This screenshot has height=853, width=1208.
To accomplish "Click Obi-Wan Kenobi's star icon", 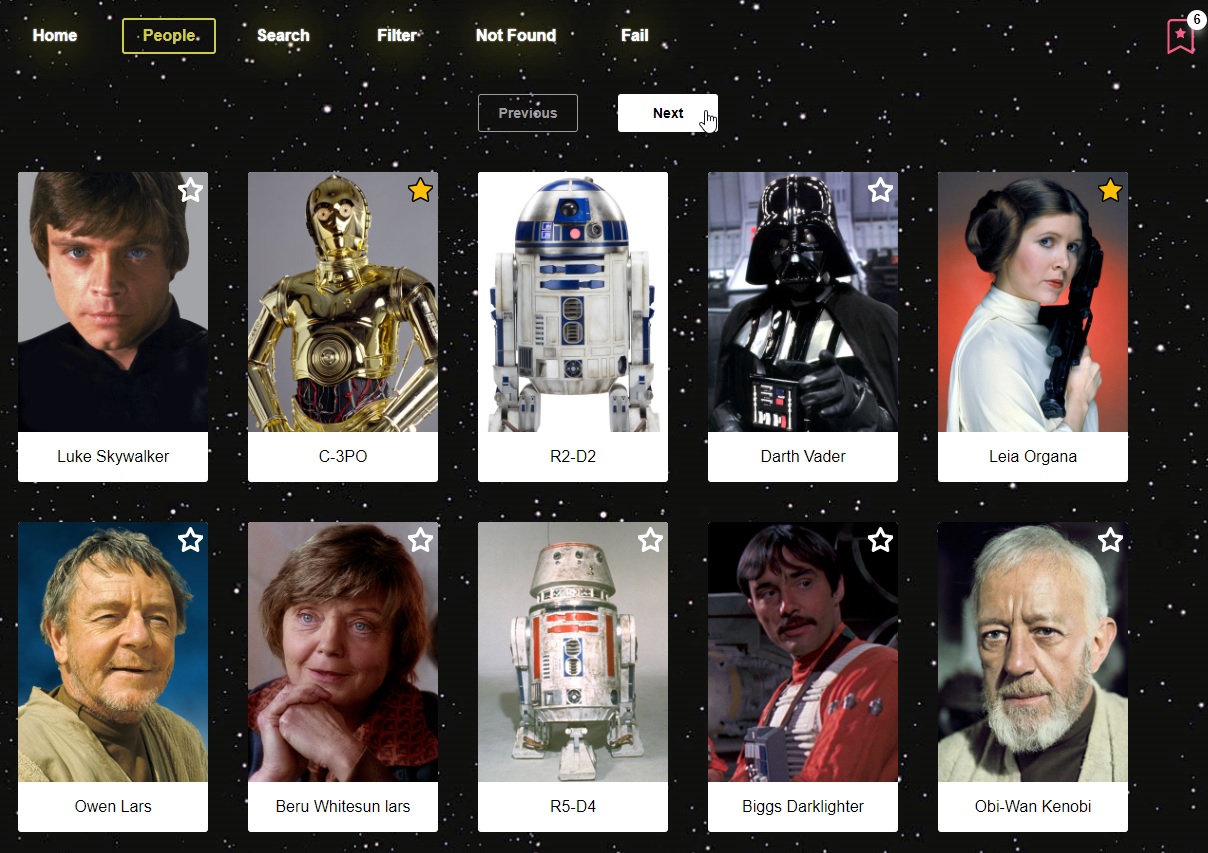I will click(x=1110, y=540).
